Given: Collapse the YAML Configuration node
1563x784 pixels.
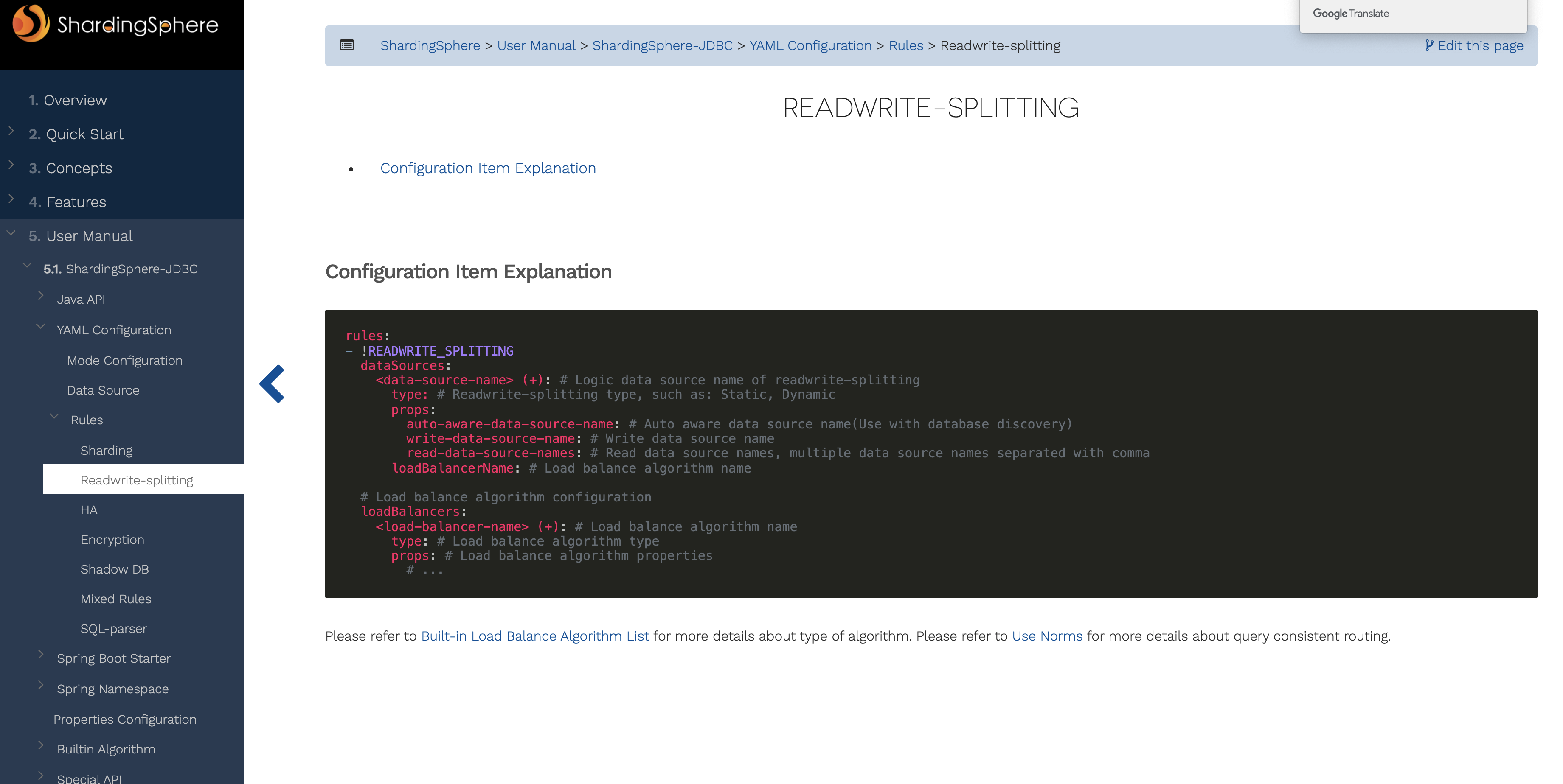Looking at the screenshot, I should coord(41,327).
